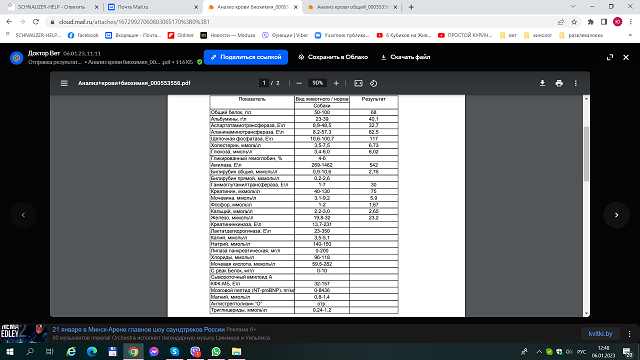Expand the attachment viewer to fullscreen

[610, 57]
